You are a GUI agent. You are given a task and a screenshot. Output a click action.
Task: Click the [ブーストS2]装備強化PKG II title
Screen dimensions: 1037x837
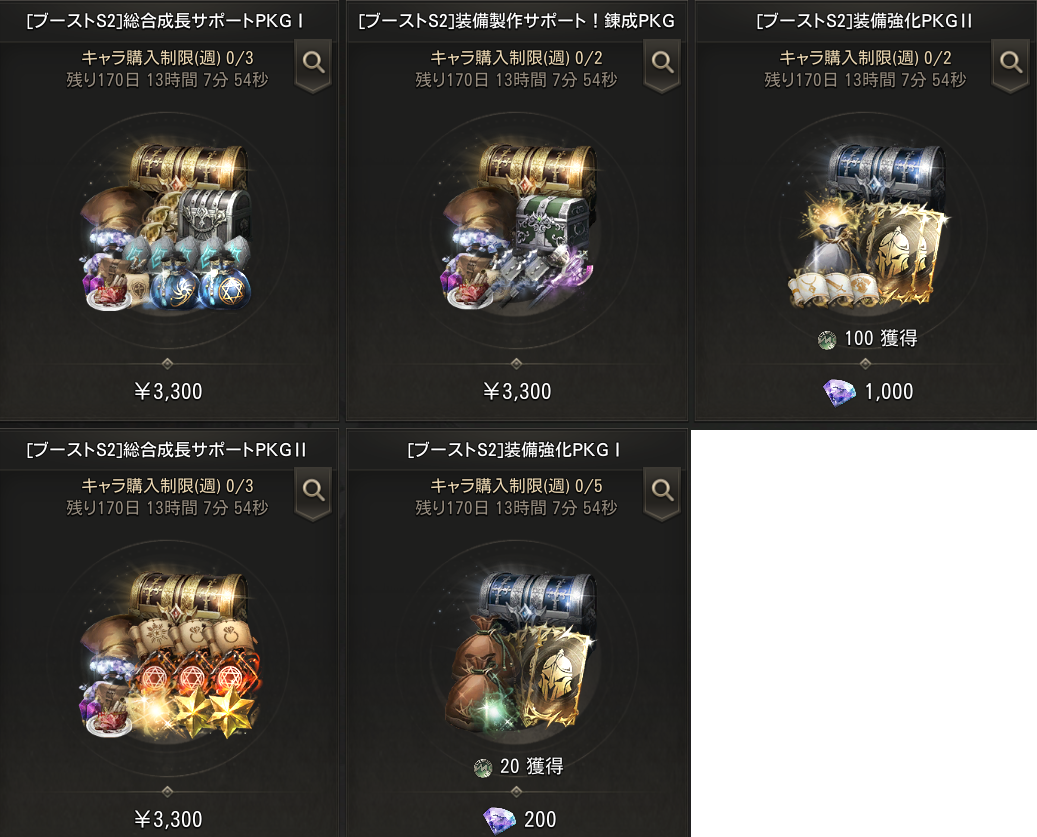pos(864,21)
